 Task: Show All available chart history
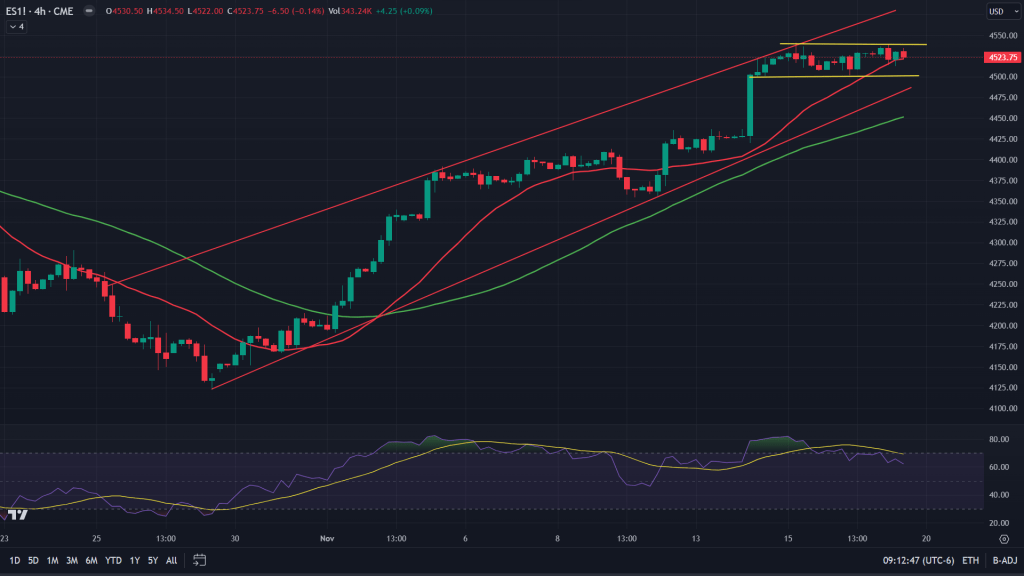pyautogui.click(x=171, y=560)
